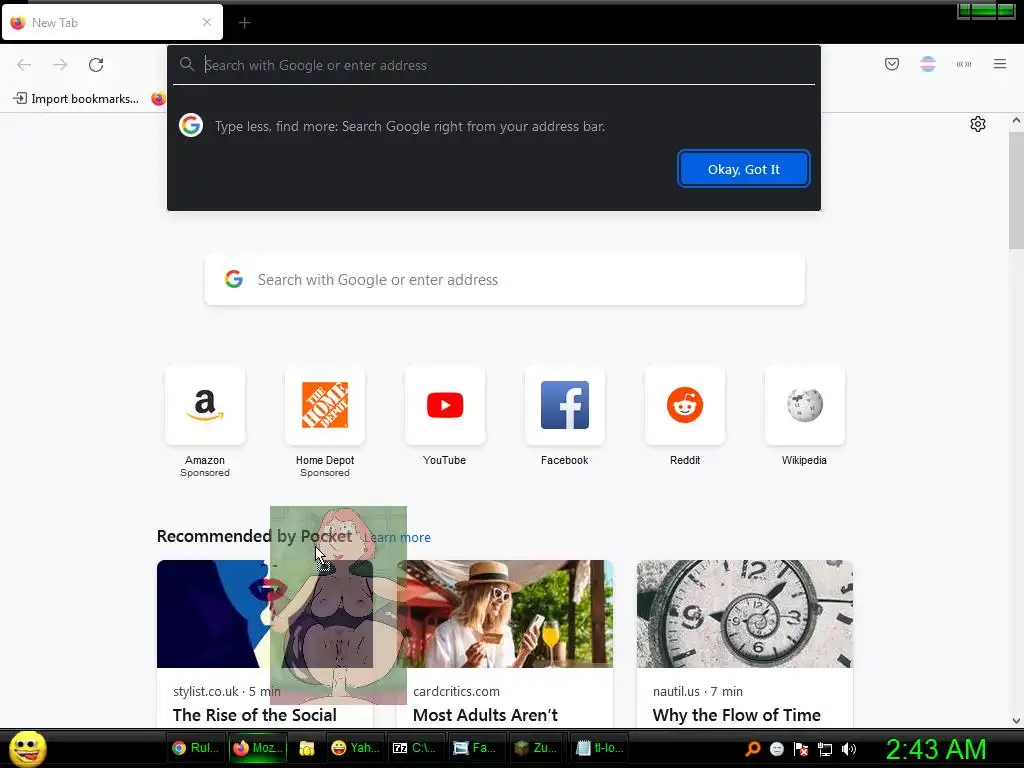Click the vertical scrollbar thumb

1016,189
